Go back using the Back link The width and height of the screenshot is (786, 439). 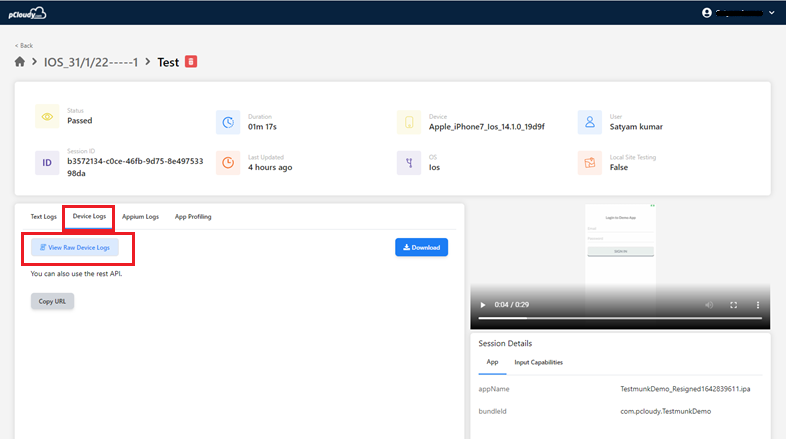tap(24, 46)
